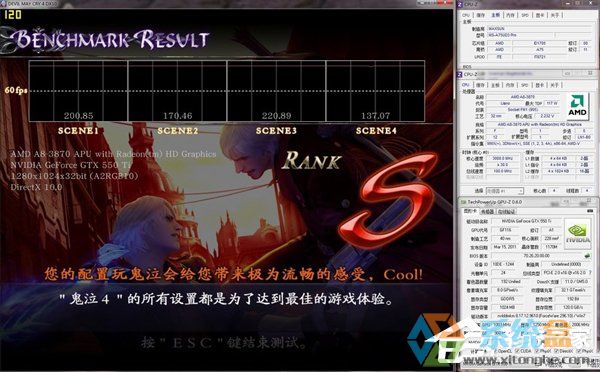The height and width of the screenshot is (372, 600).
Task: Click the GDDR5 memory type field
Action: point(507,299)
